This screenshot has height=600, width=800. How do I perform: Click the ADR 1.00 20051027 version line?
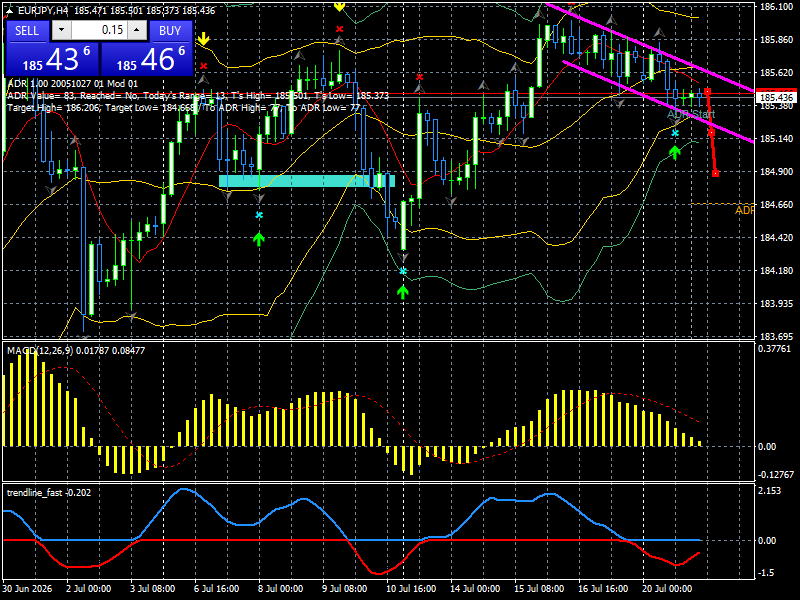tap(72, 84)
